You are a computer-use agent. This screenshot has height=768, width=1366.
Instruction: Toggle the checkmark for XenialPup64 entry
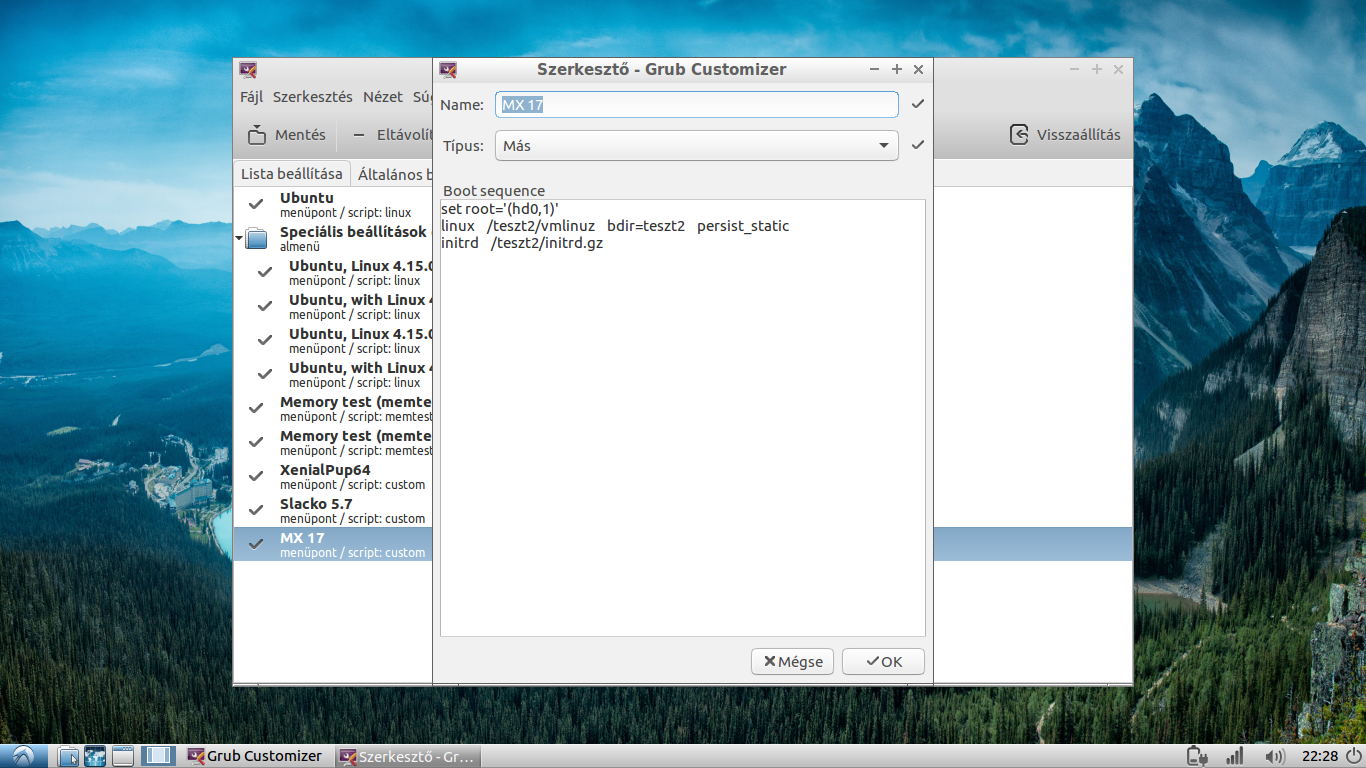coord(256,476)
